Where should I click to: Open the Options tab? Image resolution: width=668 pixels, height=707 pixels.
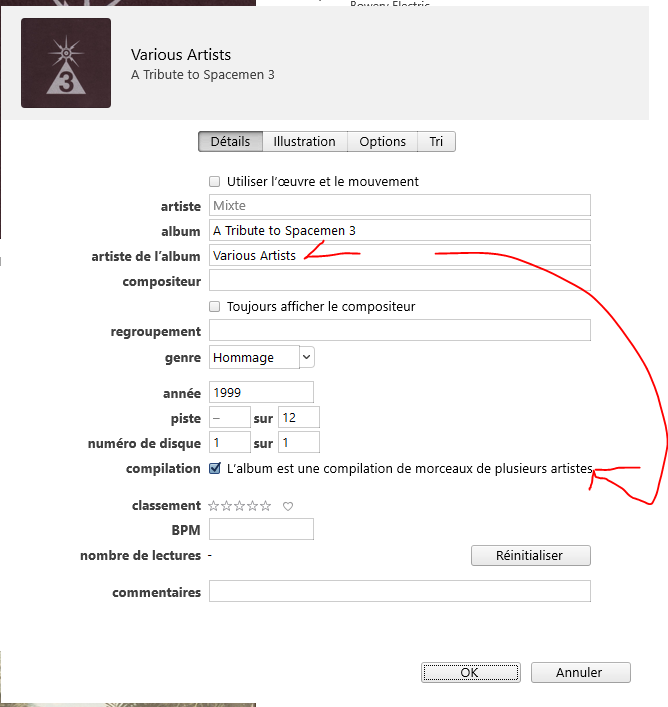tap(382, 142)
